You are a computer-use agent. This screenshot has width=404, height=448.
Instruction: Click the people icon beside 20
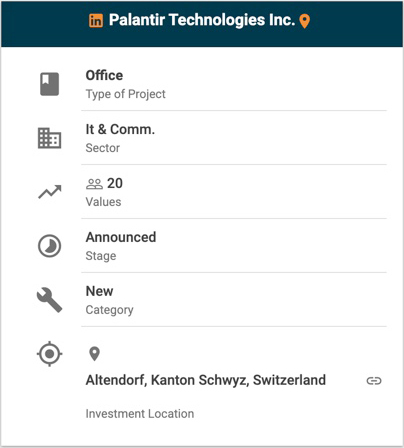coord(94,184)
